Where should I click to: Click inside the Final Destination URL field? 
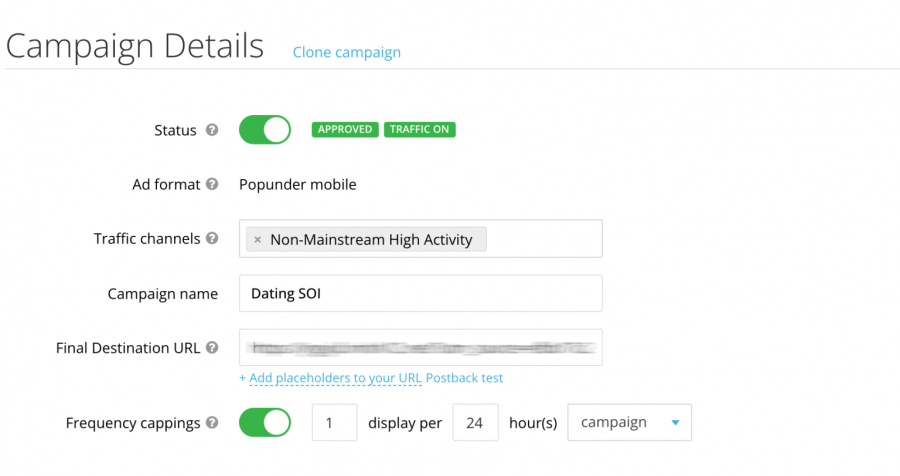[x=421, y=347]
